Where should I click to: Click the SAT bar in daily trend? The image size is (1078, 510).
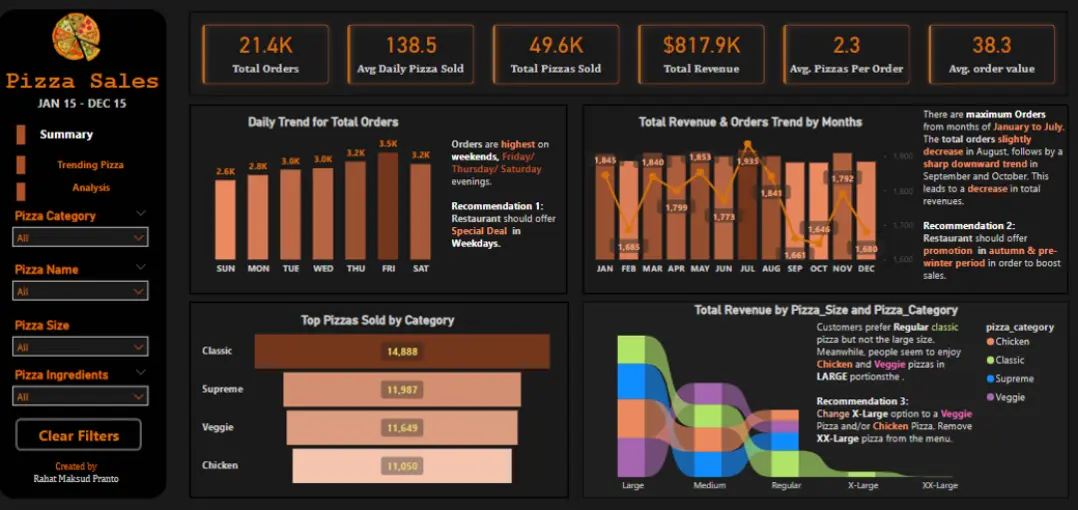coord(421,211)
